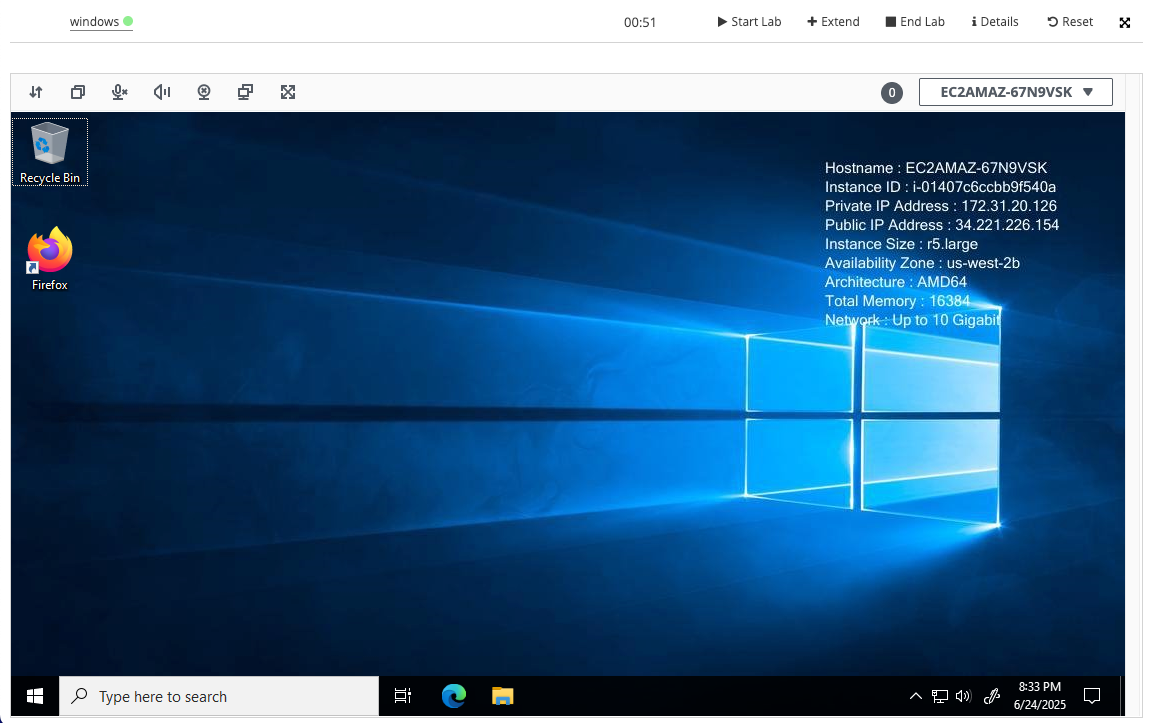Click Reset in the lab header
The height and width of the screenshot is (723, 1150).
pyautogui.click(x=1070, y=22)
